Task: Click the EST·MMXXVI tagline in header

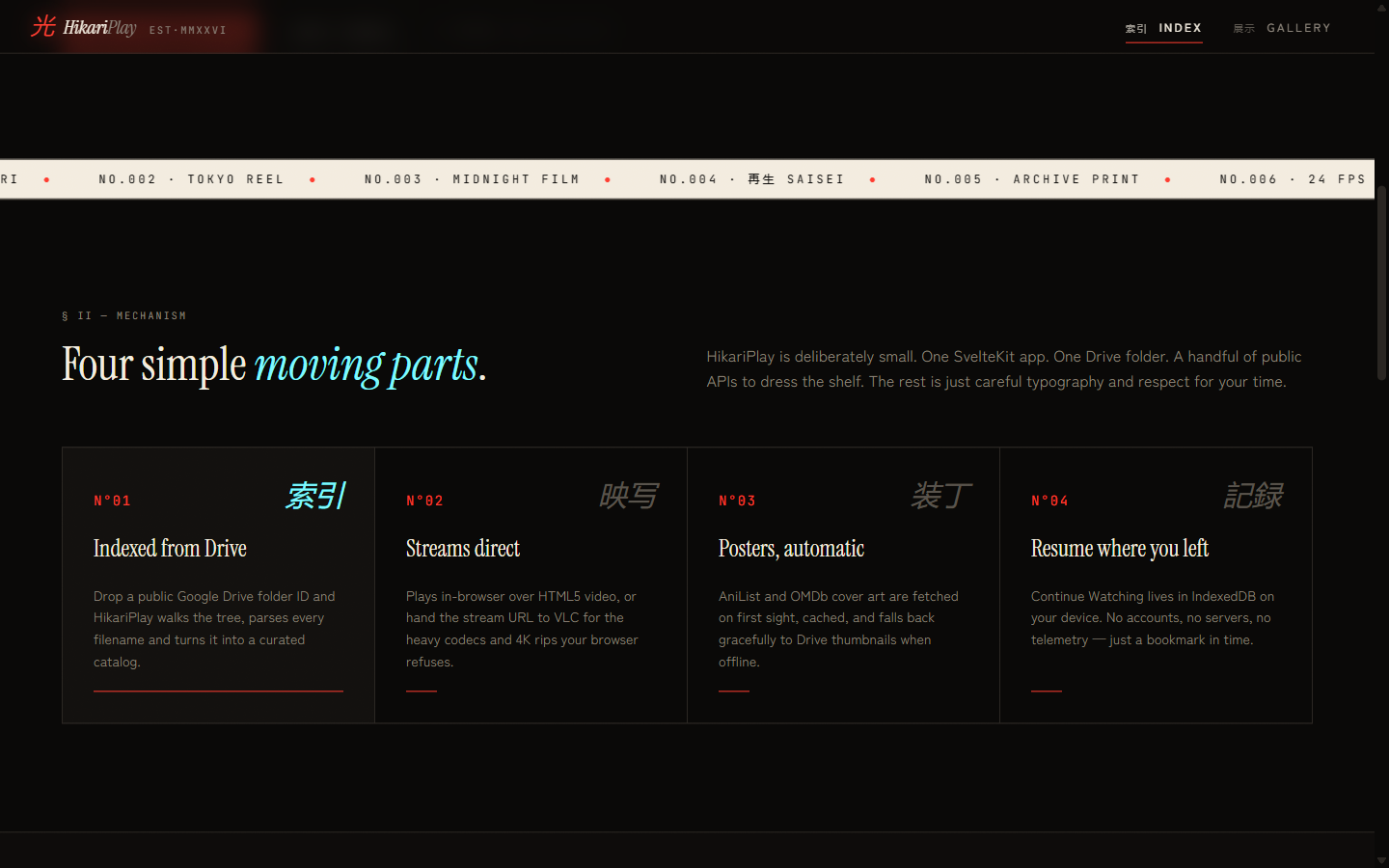Action: (188, 30)
